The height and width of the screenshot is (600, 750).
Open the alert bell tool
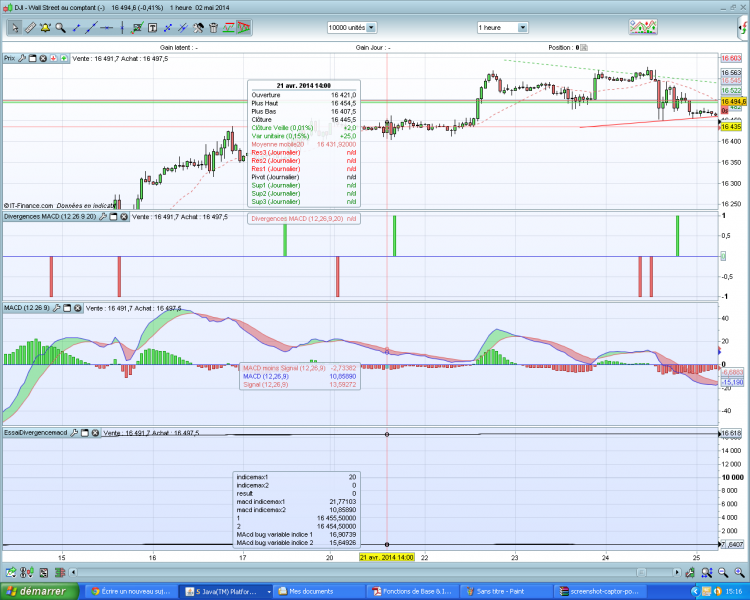(45, 28)
